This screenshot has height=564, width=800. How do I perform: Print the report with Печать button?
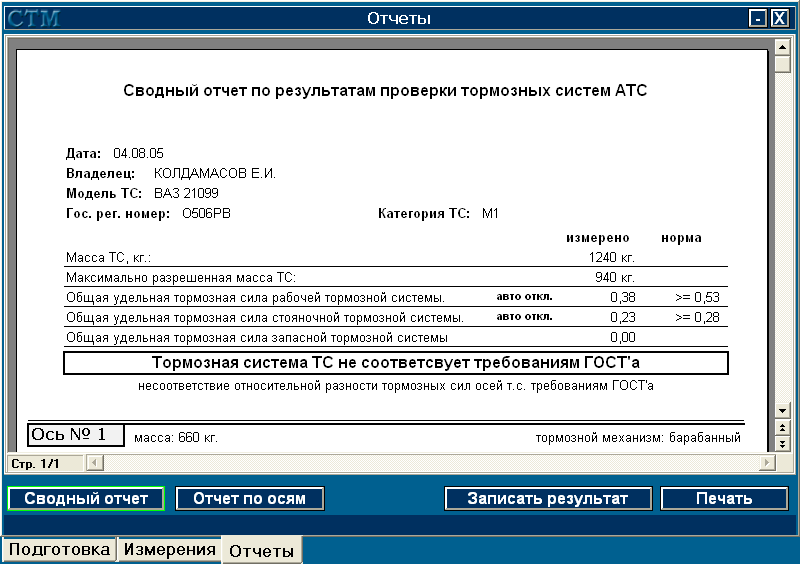click(724, 498)
